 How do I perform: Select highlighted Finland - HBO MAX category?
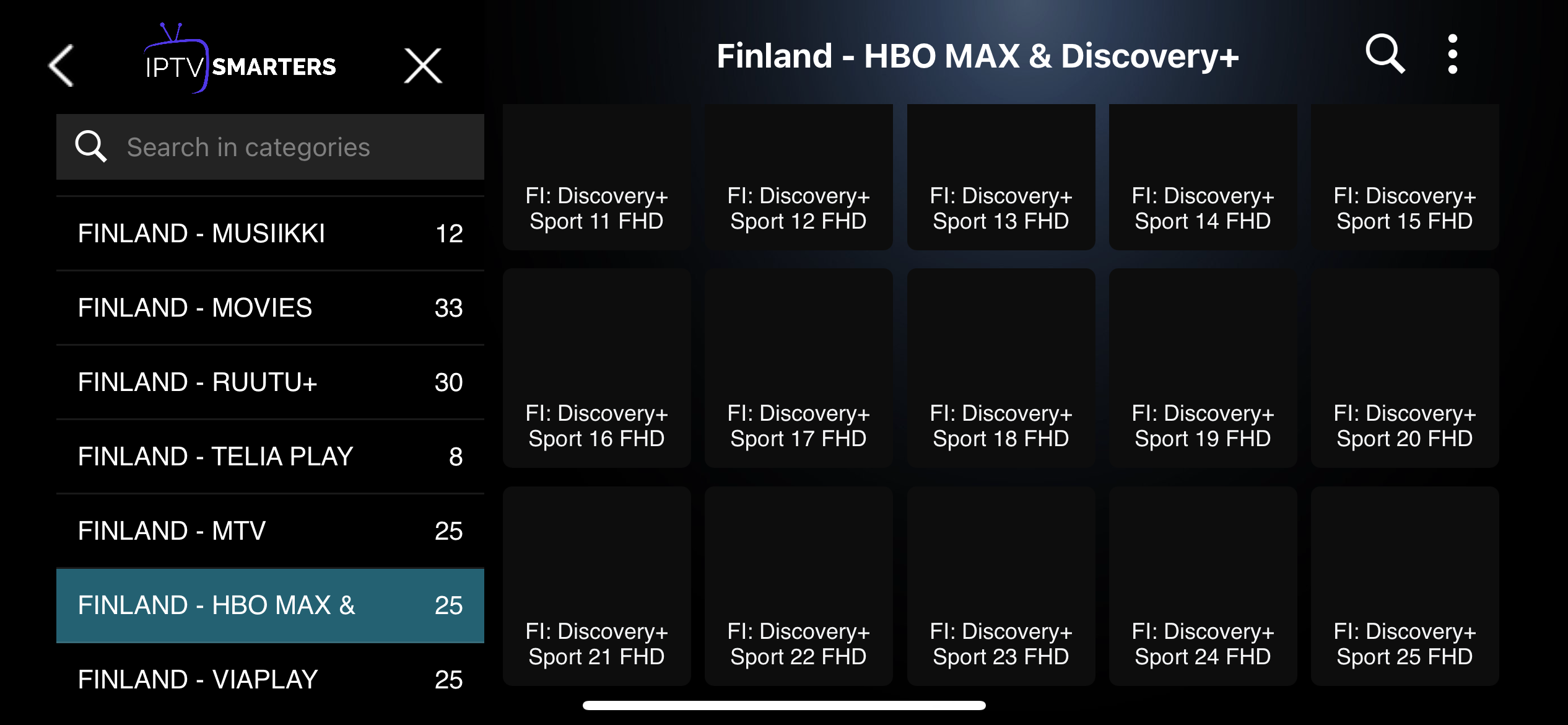(x=270, y=605)
